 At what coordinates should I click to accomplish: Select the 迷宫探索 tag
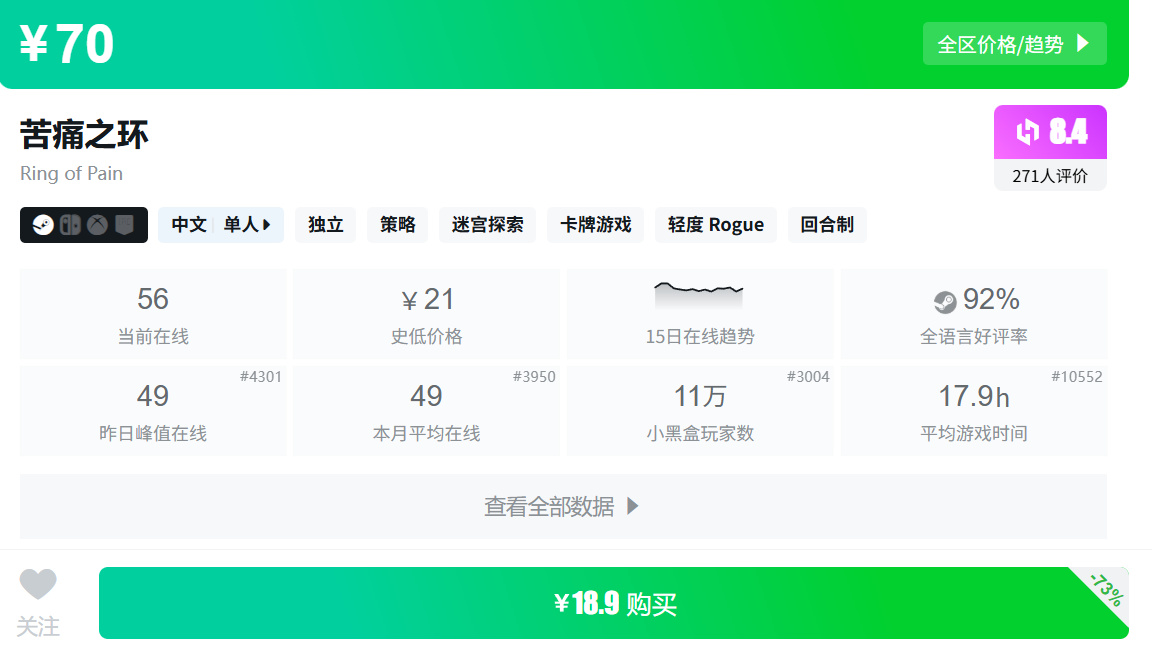[487, 225]
